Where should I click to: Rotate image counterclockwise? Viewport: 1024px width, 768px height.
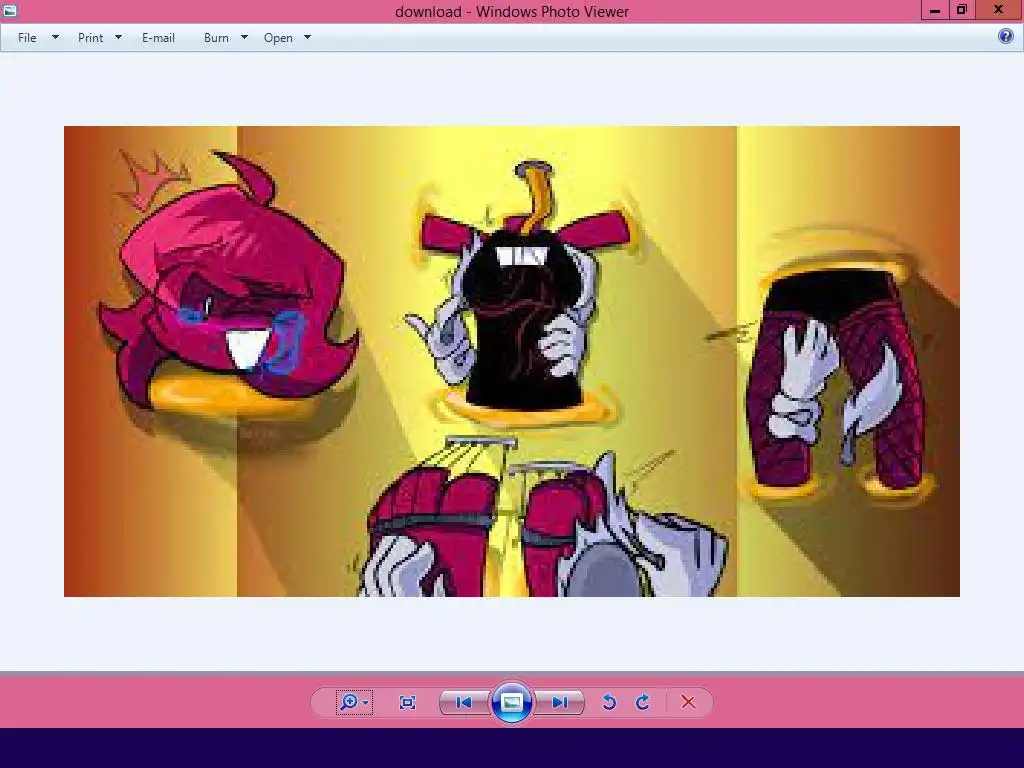pyautogui.click(x=609, y=702)
